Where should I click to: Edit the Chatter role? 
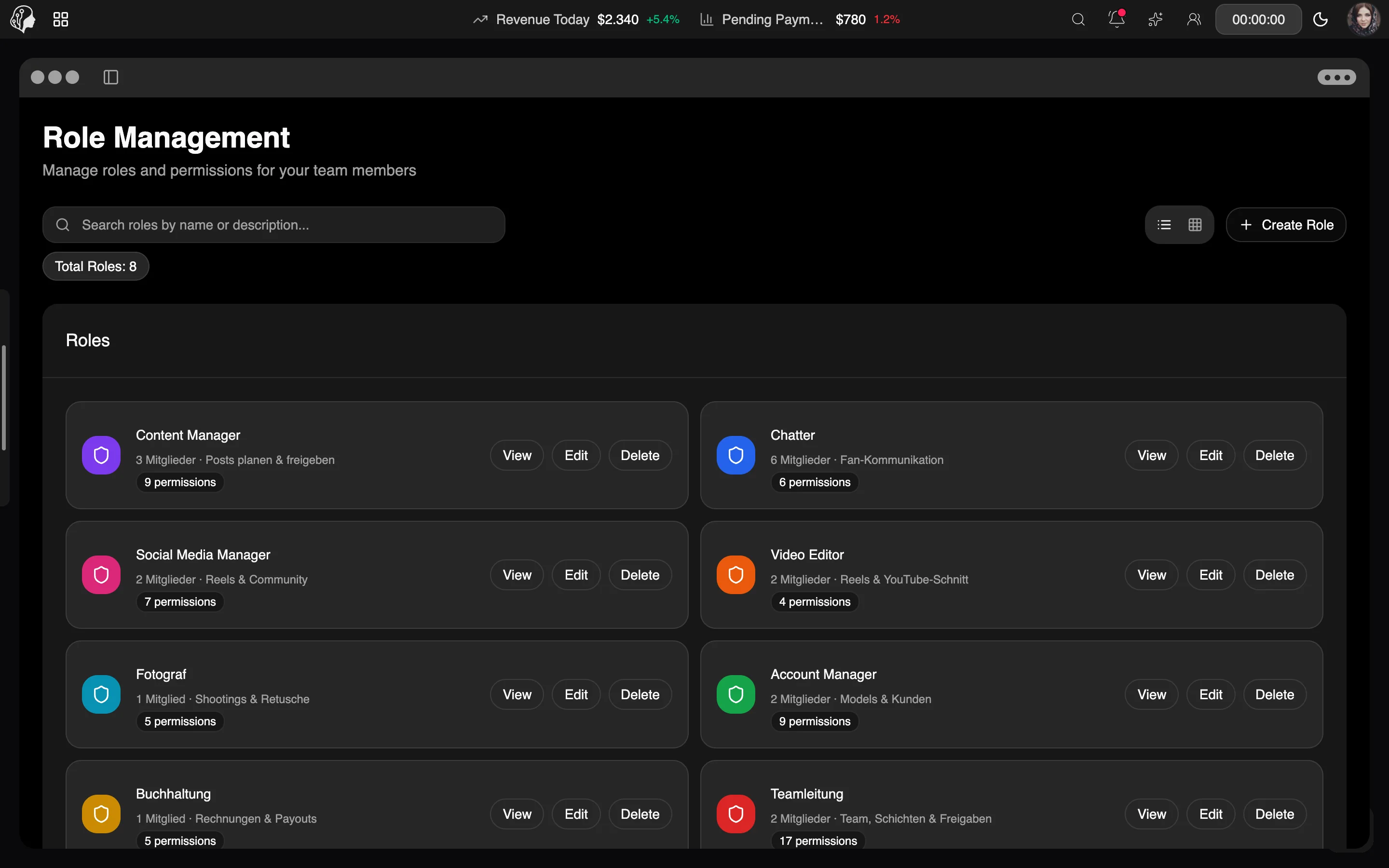(1211, 455)
